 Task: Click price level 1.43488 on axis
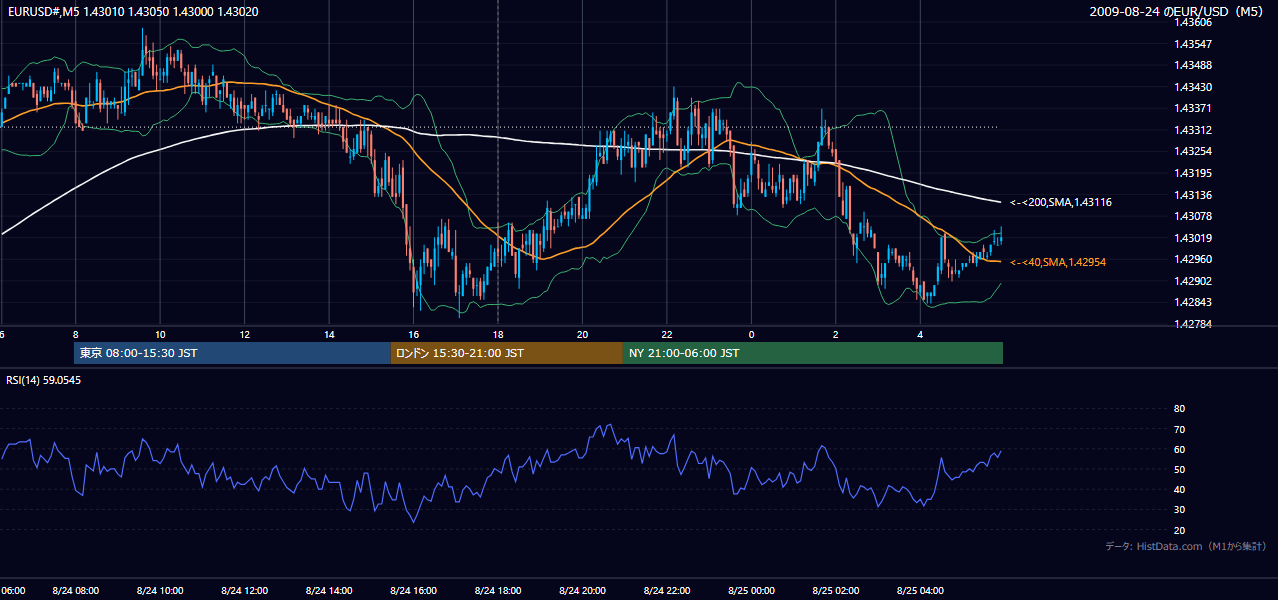[1193, 65]
